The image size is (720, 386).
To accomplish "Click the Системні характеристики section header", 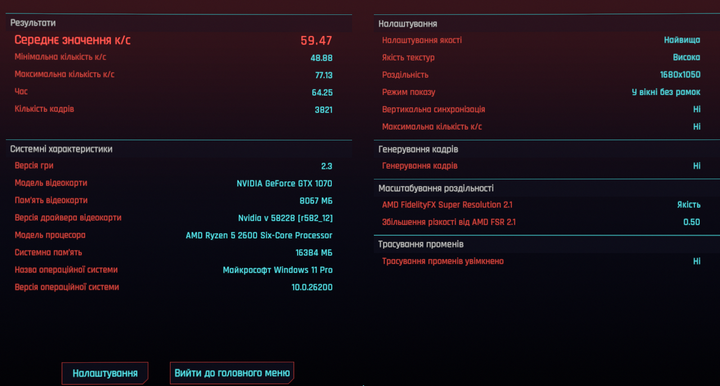I will click(61, 149).
